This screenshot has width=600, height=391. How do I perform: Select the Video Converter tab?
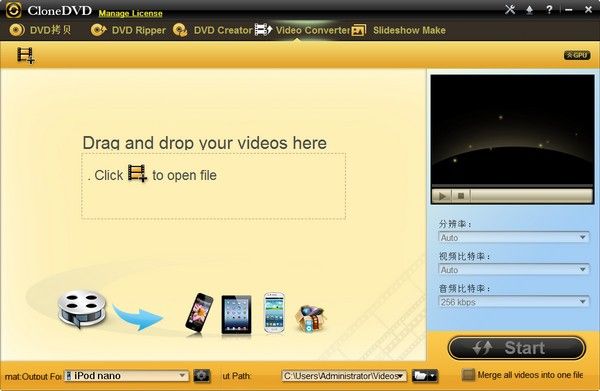point(302,30)
